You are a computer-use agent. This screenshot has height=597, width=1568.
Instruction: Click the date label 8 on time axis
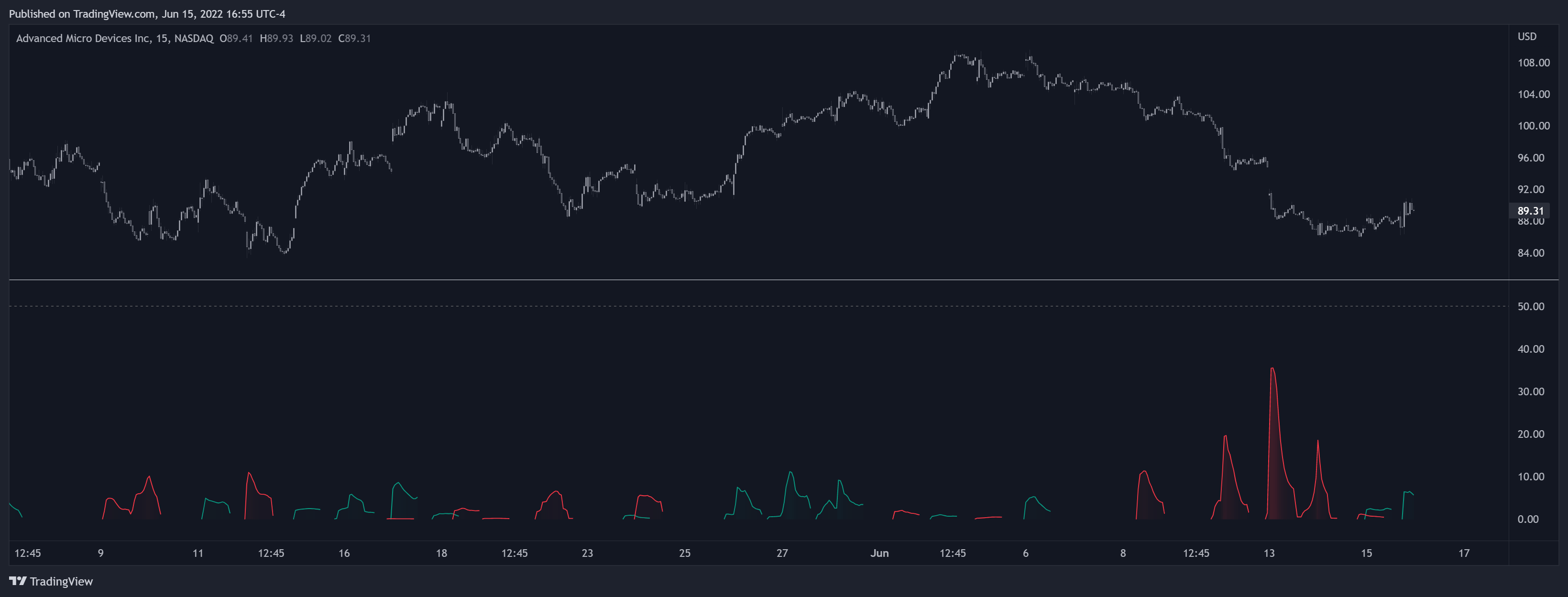click(1123, 553)
